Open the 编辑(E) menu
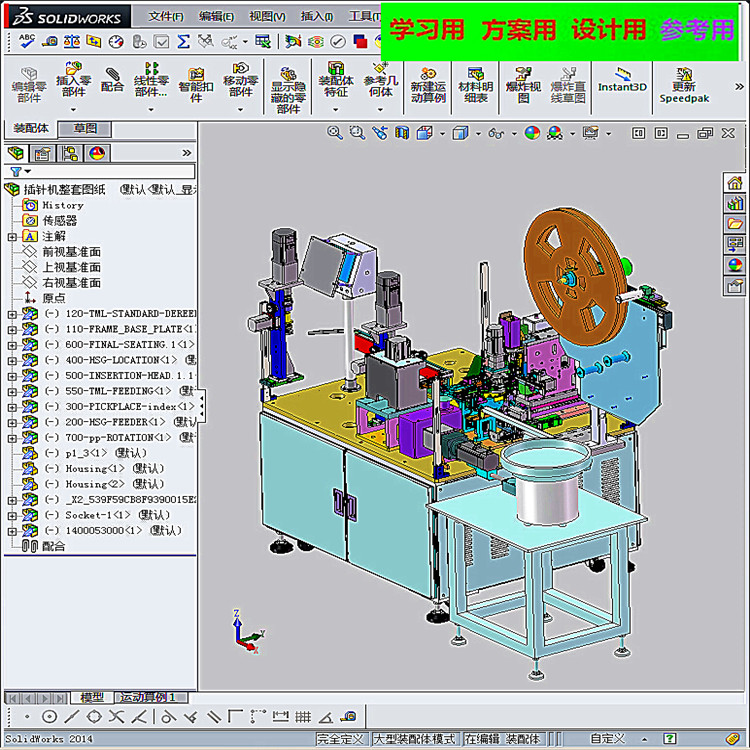 pos(216,16)
